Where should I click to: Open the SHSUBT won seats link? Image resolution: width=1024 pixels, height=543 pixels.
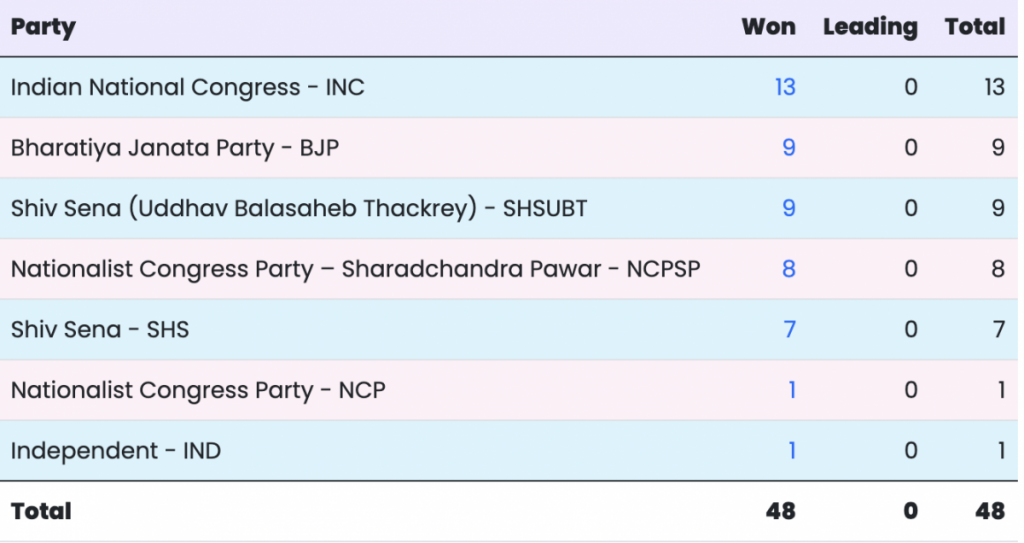[x=789, y=208]
